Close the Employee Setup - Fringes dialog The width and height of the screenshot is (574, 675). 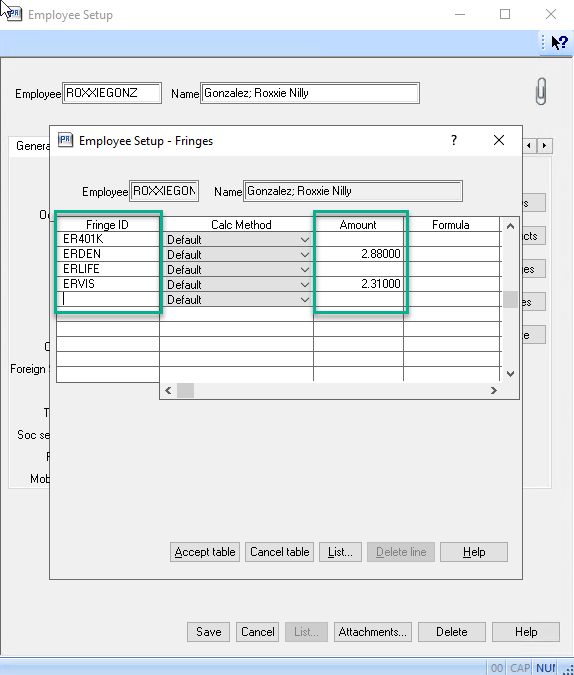pyautogui.click(x=499, y=140)
